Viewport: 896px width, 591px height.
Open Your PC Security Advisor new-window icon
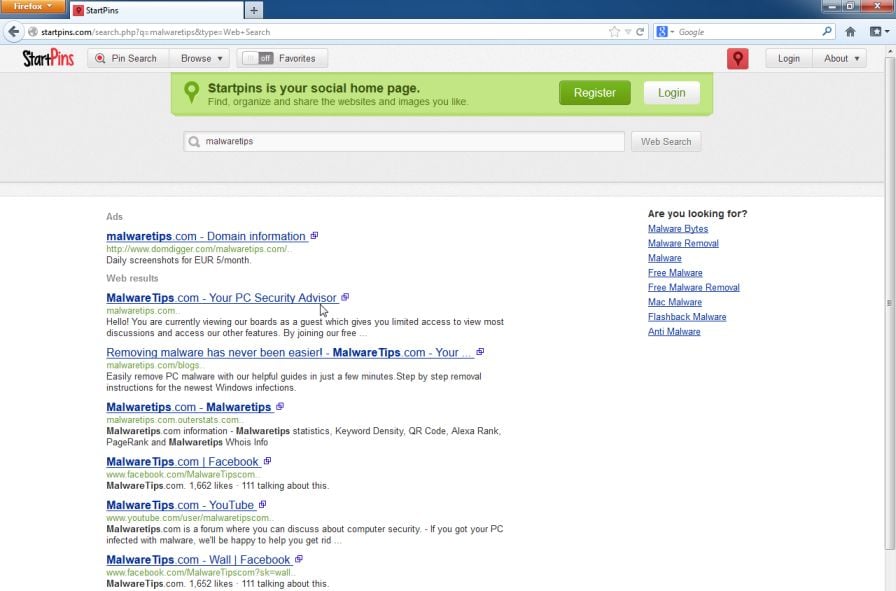(345, 297)
